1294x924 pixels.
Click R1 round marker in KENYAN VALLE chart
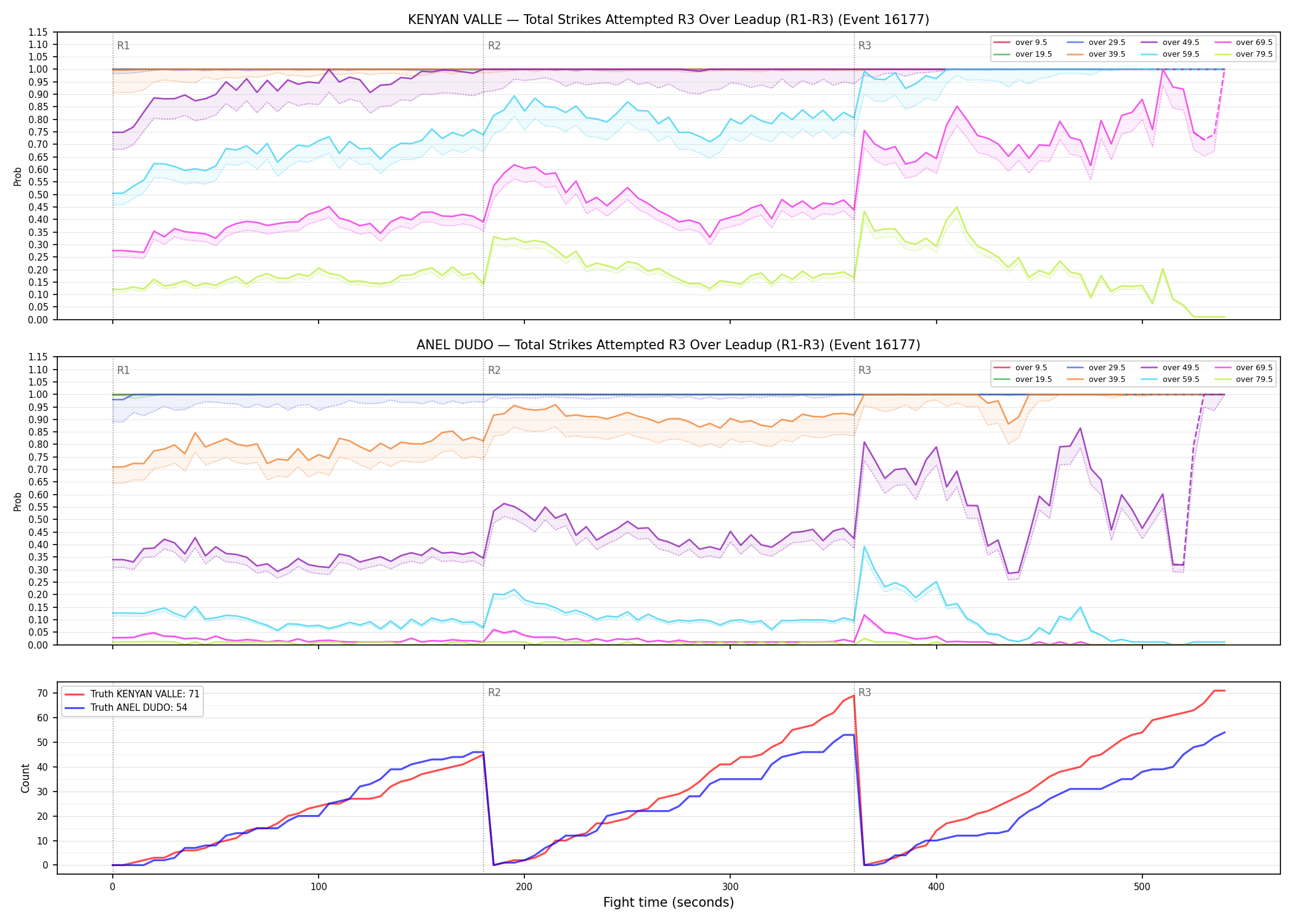(x=123, y=46)
